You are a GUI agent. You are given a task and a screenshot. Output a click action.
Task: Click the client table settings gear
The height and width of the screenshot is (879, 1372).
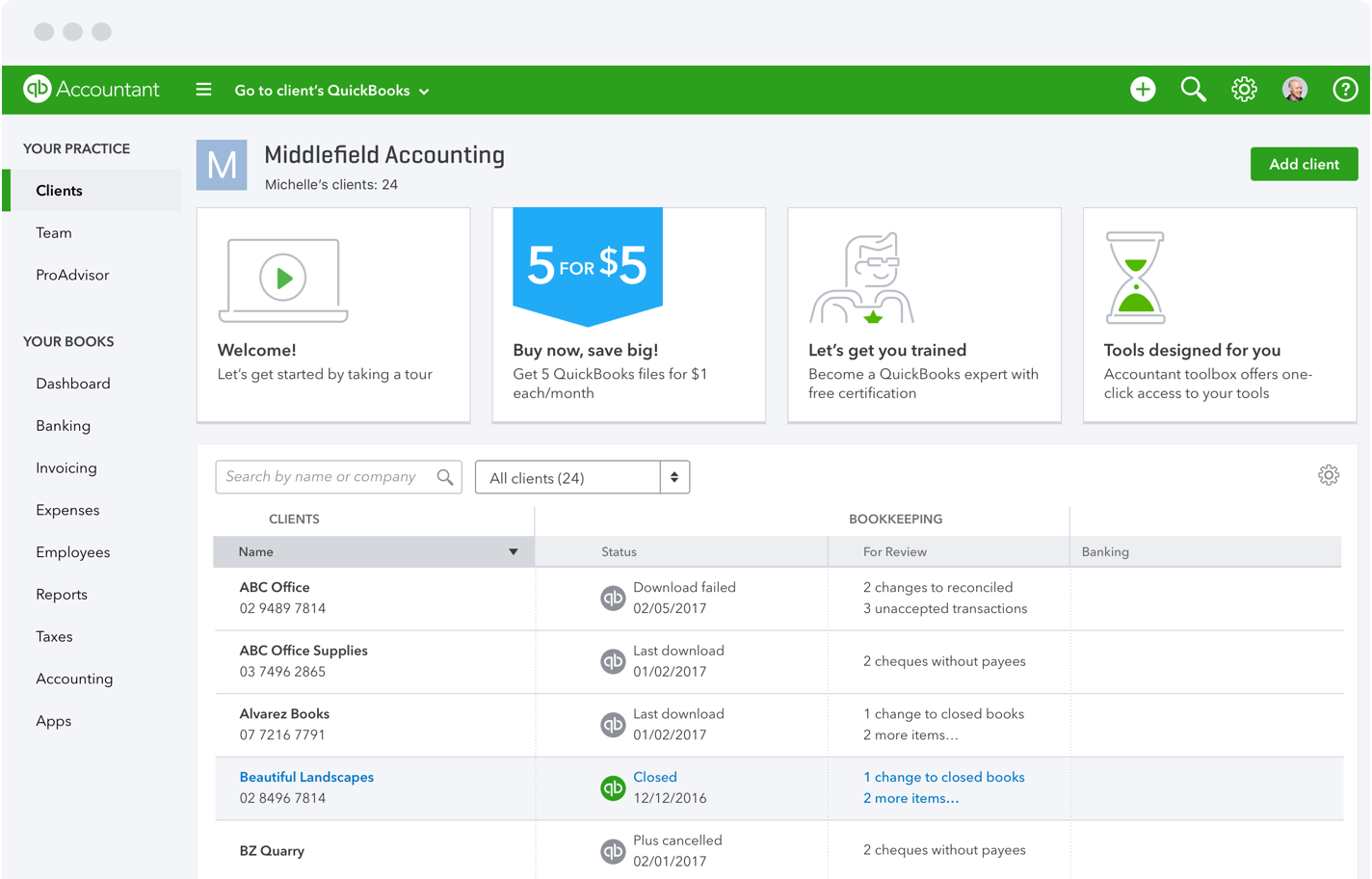1329,475
